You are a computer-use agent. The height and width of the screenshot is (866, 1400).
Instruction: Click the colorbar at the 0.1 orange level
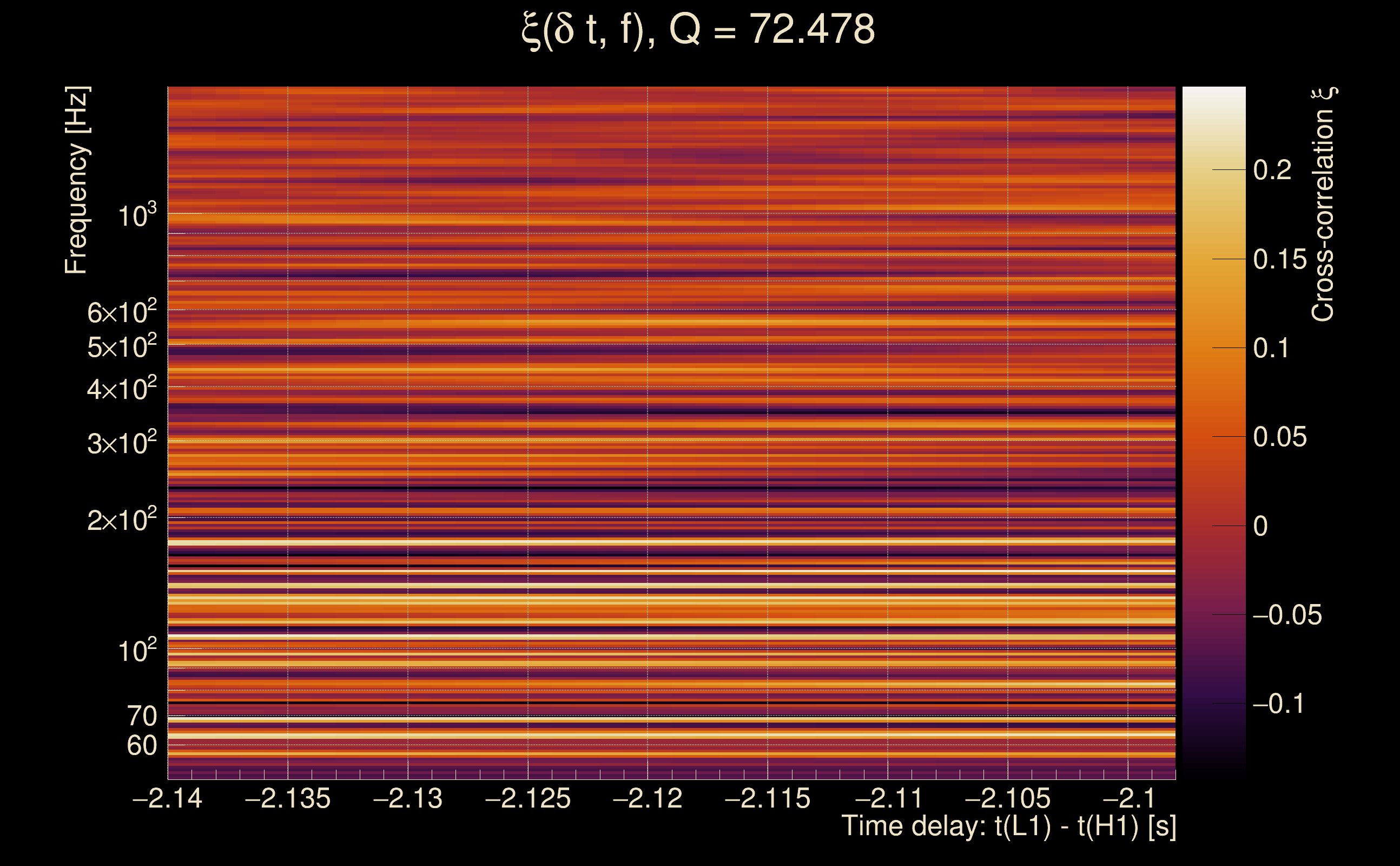click(x=1213, y=347)
